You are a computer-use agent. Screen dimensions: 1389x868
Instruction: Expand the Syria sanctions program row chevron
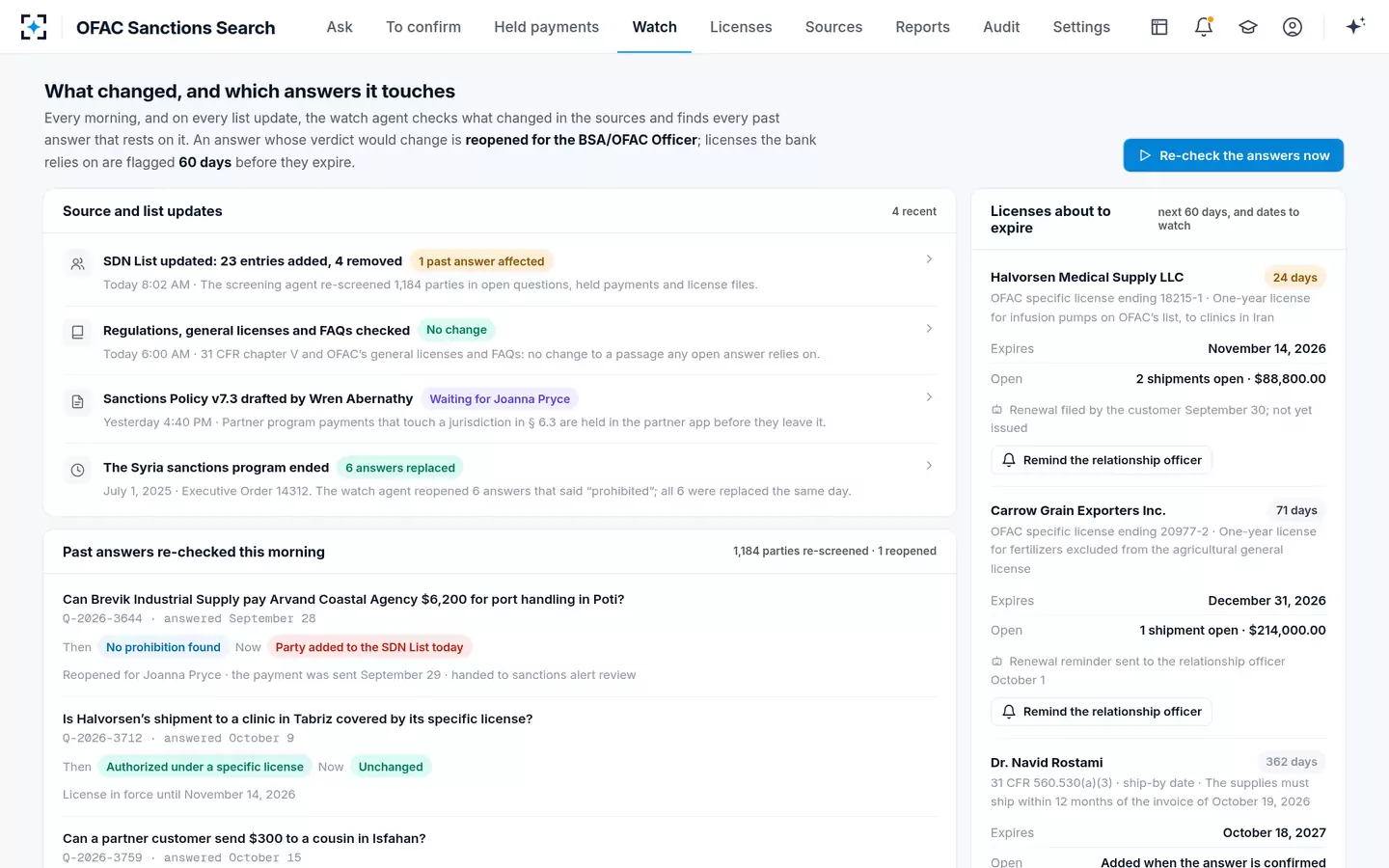929,466
